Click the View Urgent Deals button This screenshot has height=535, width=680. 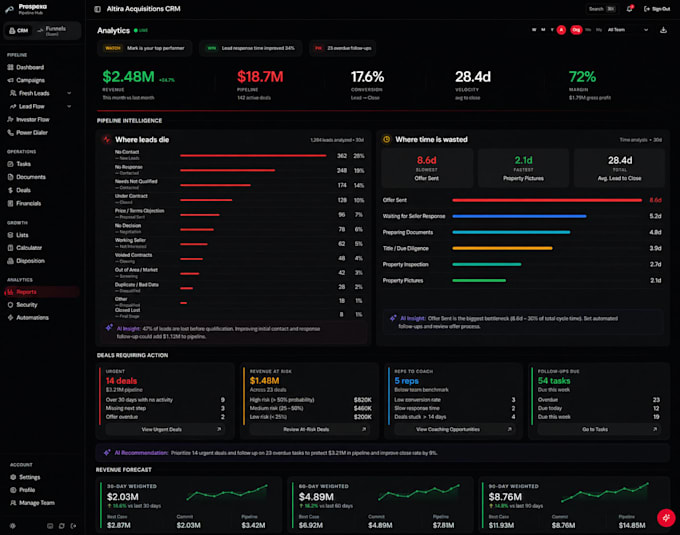coord(165,429)
